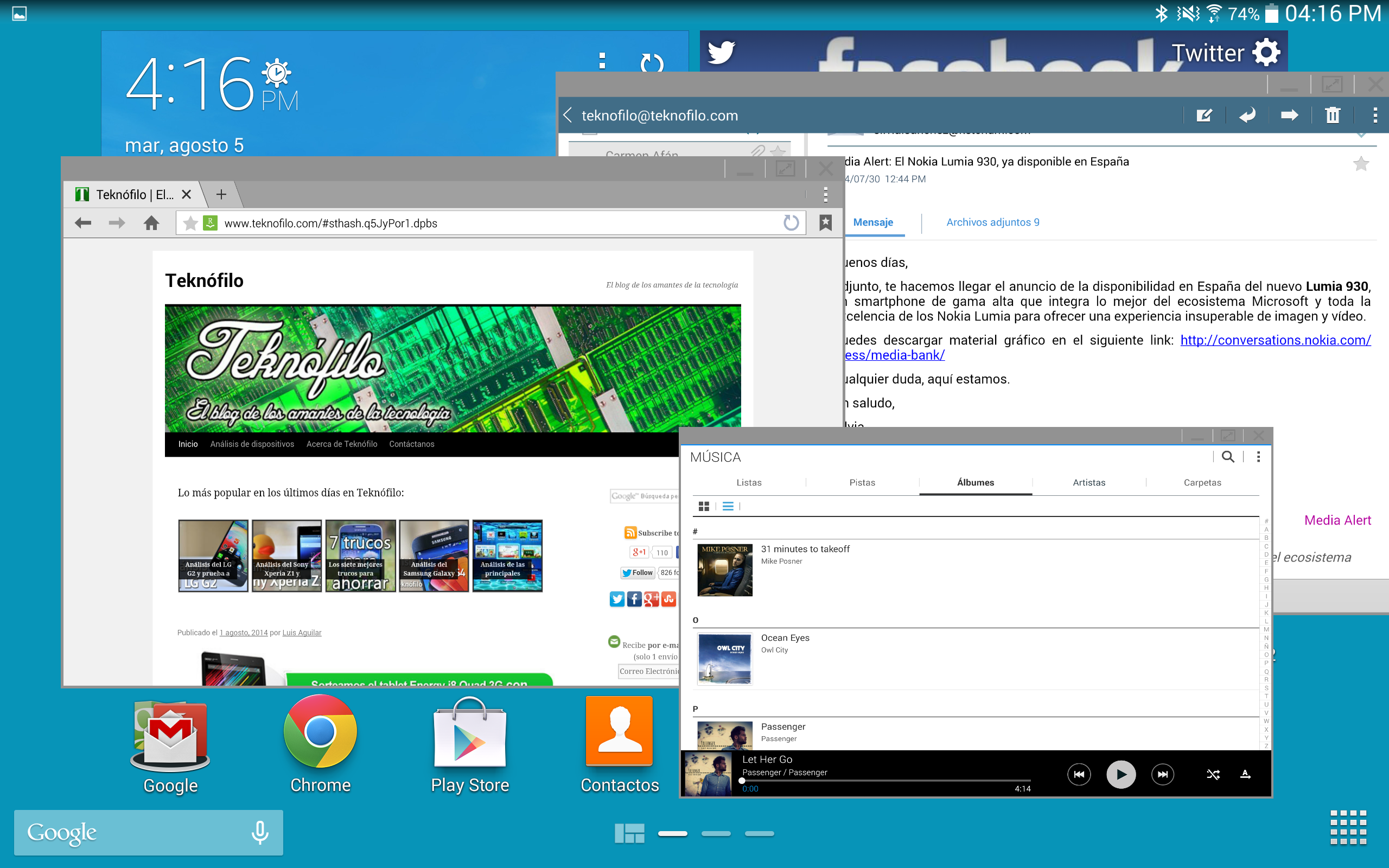Skip to previous track in music player
The image size is (1389, 868).
1079,775
